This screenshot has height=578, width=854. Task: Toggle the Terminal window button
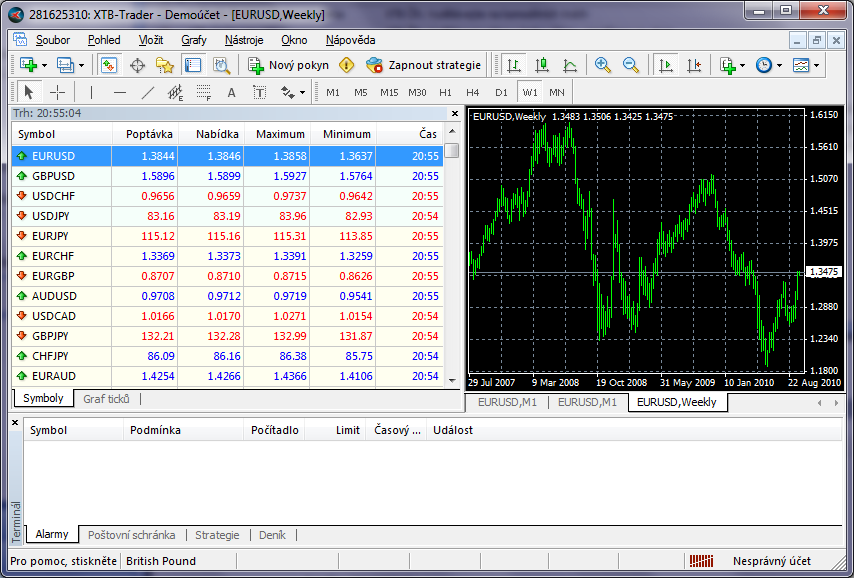click(x=193, y=65)
